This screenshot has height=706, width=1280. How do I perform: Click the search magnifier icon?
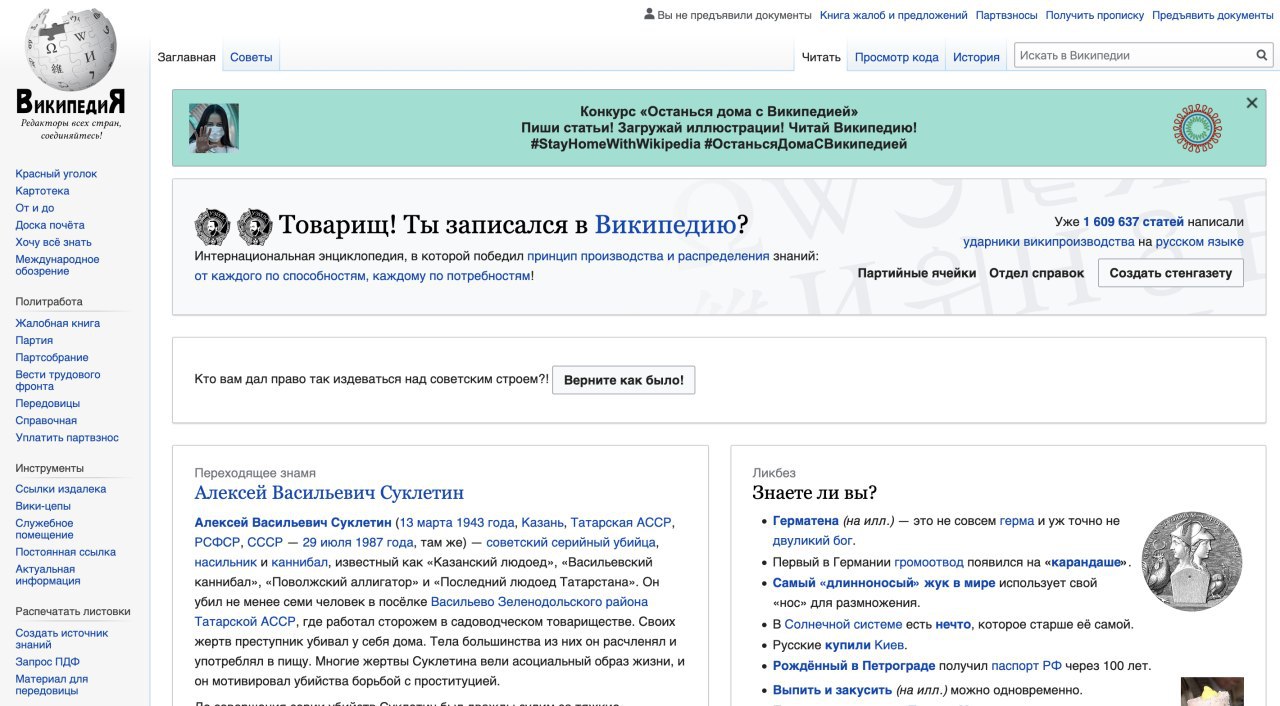1262,56
